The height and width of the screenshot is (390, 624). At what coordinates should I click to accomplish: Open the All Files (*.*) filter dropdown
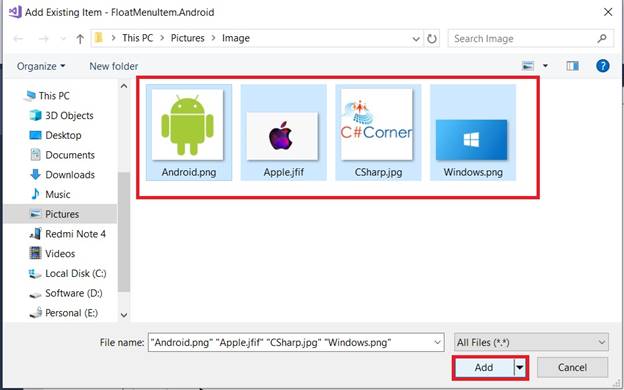[x=531, y=342]
